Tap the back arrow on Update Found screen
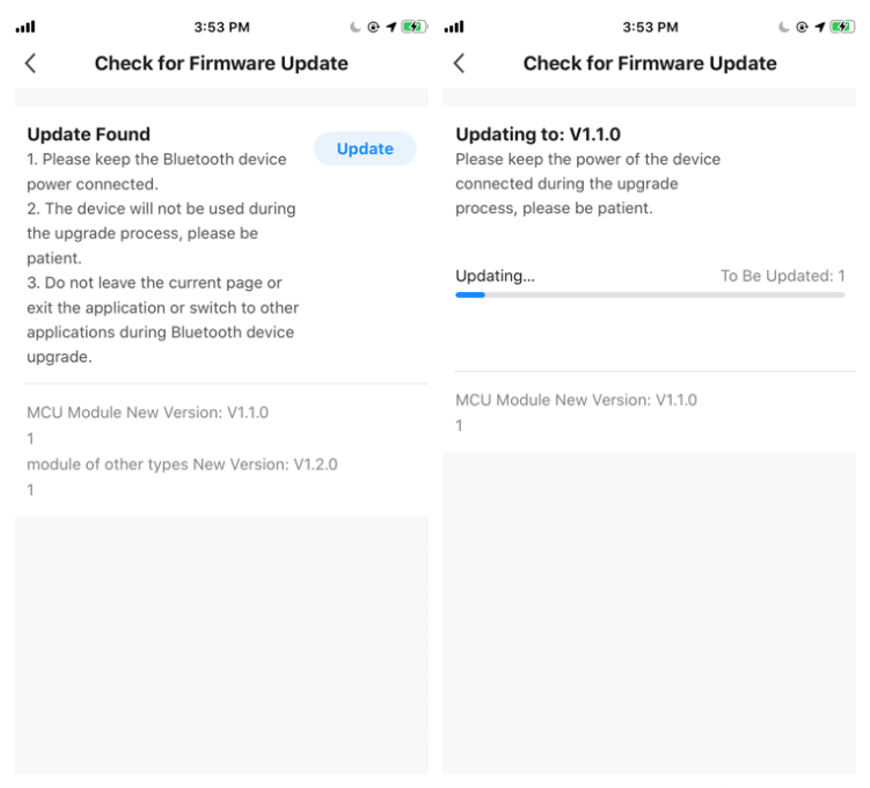 point(30,63)
